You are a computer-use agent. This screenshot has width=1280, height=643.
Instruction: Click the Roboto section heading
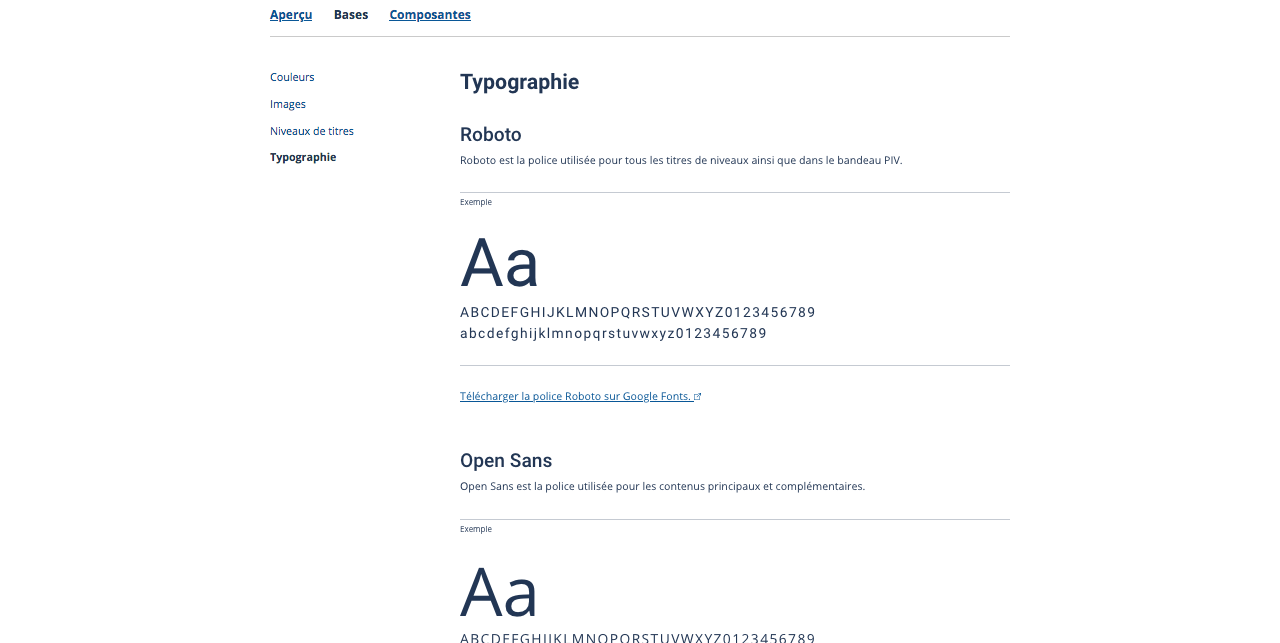pyautogui.click(x=490, y=134)
